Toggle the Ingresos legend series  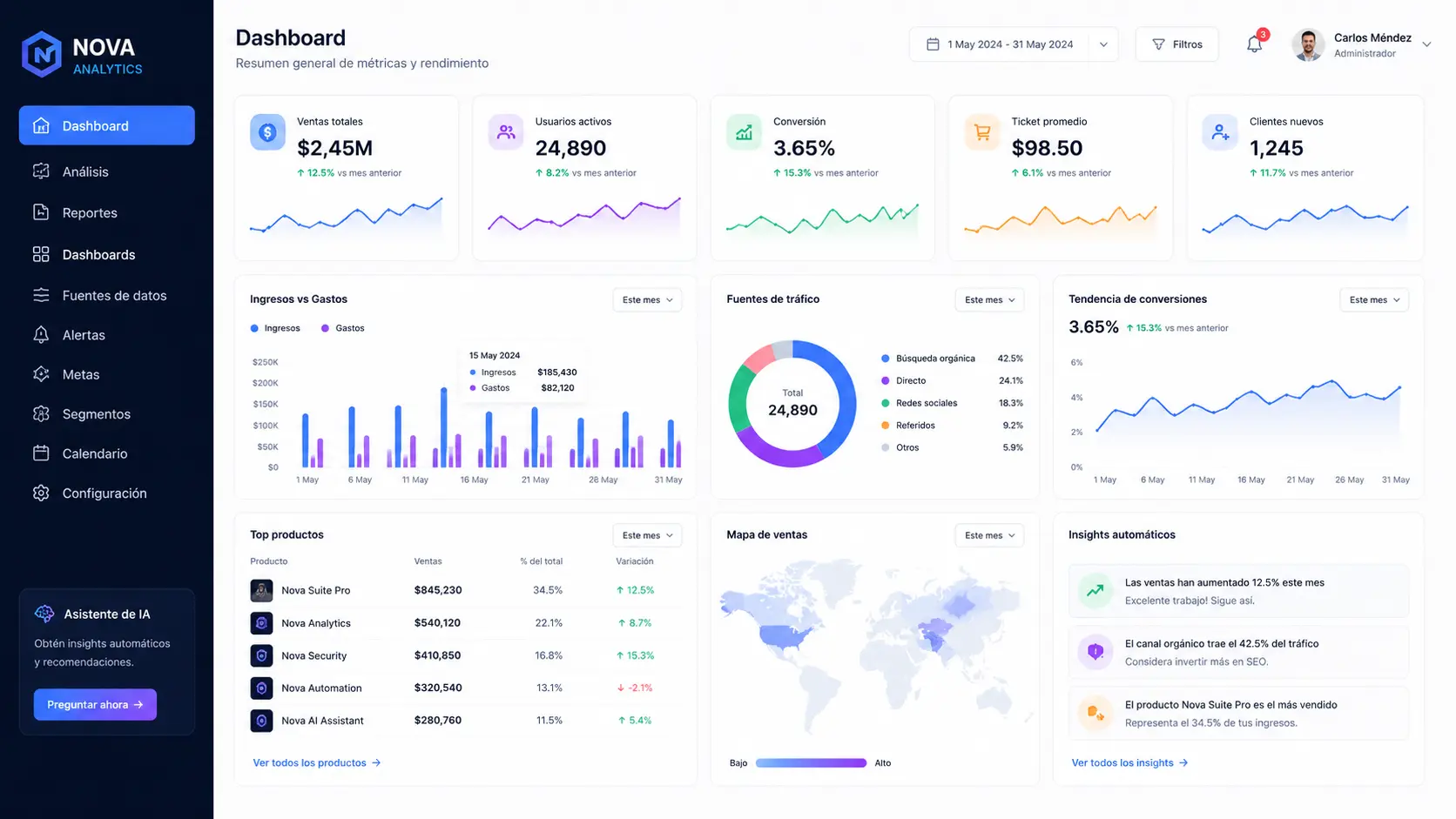tap(275, 328)
